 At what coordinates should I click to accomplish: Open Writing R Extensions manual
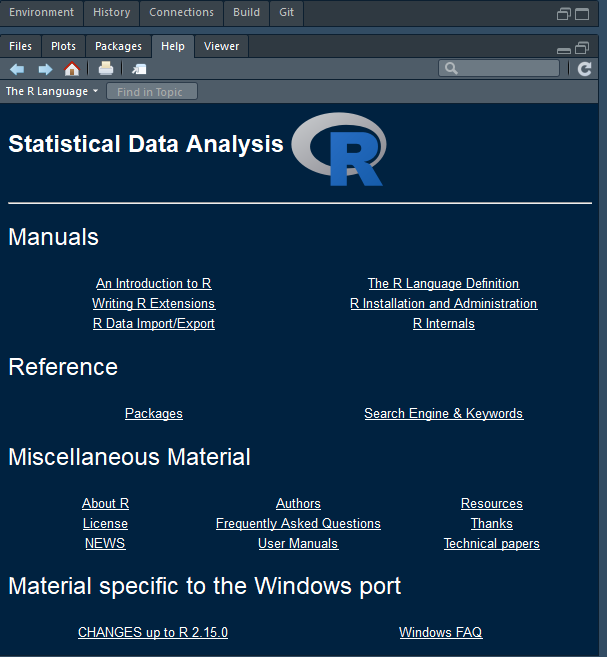point(153,304)
